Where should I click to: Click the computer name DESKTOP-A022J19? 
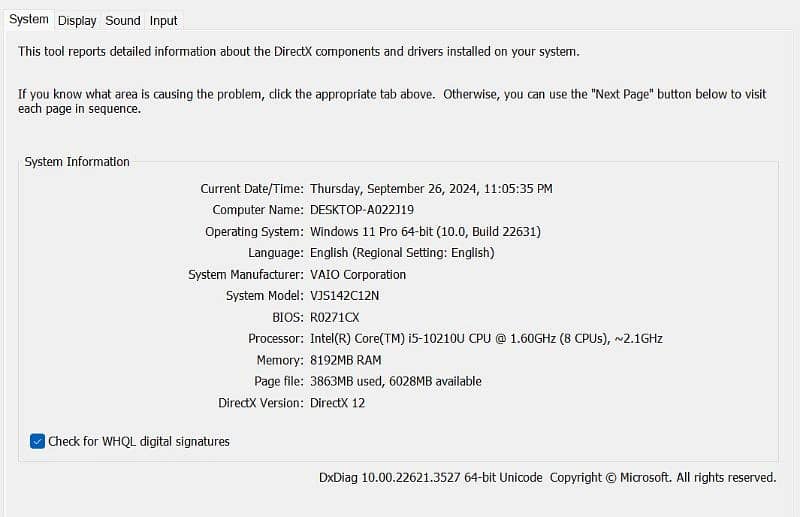tap(362, 210)
